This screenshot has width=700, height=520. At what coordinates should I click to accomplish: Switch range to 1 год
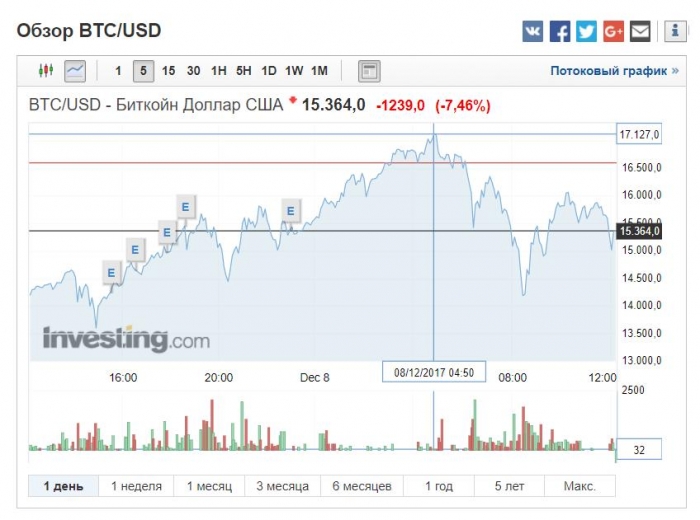coord(439,486)
